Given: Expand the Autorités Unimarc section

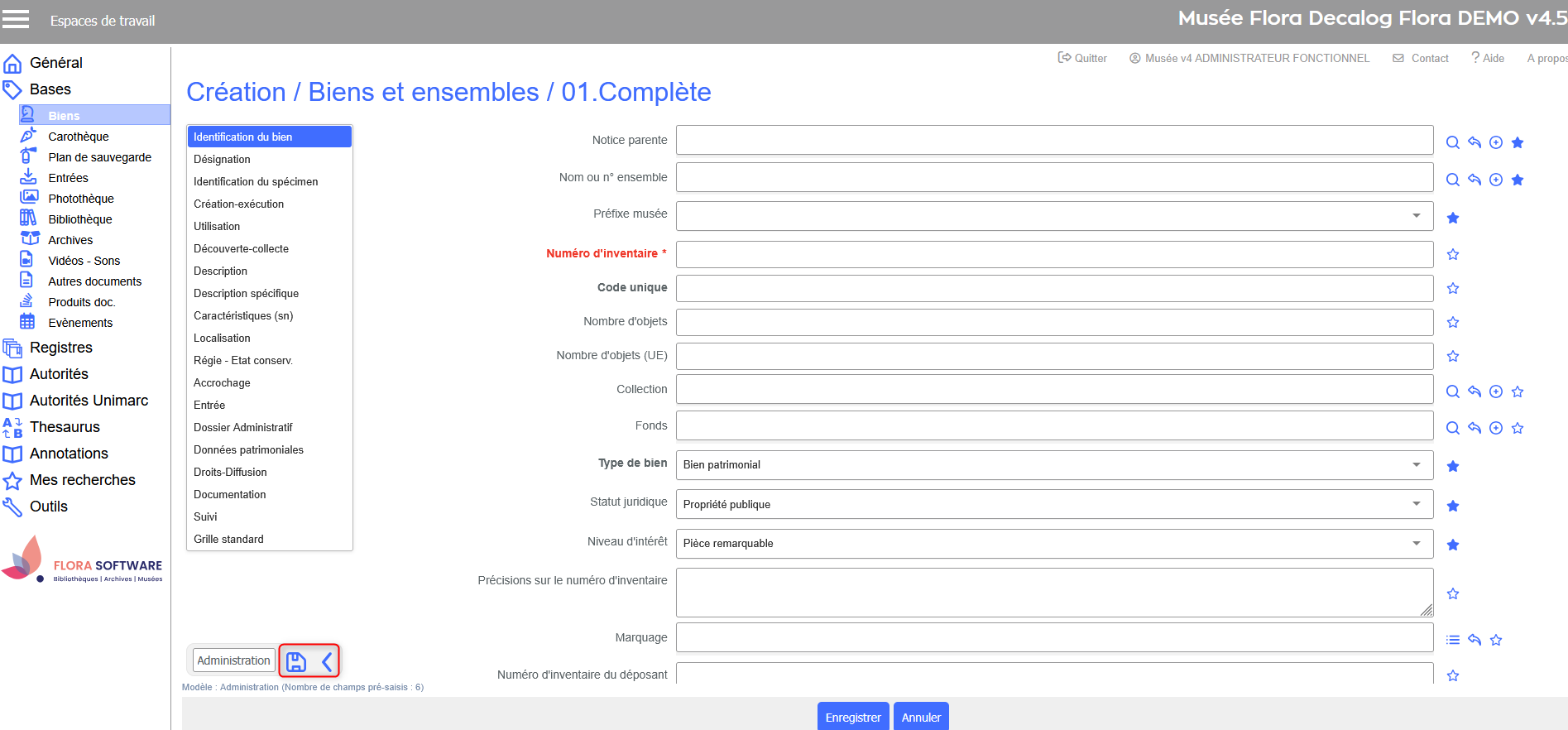Looking at the screenshot, I should 89,401.
